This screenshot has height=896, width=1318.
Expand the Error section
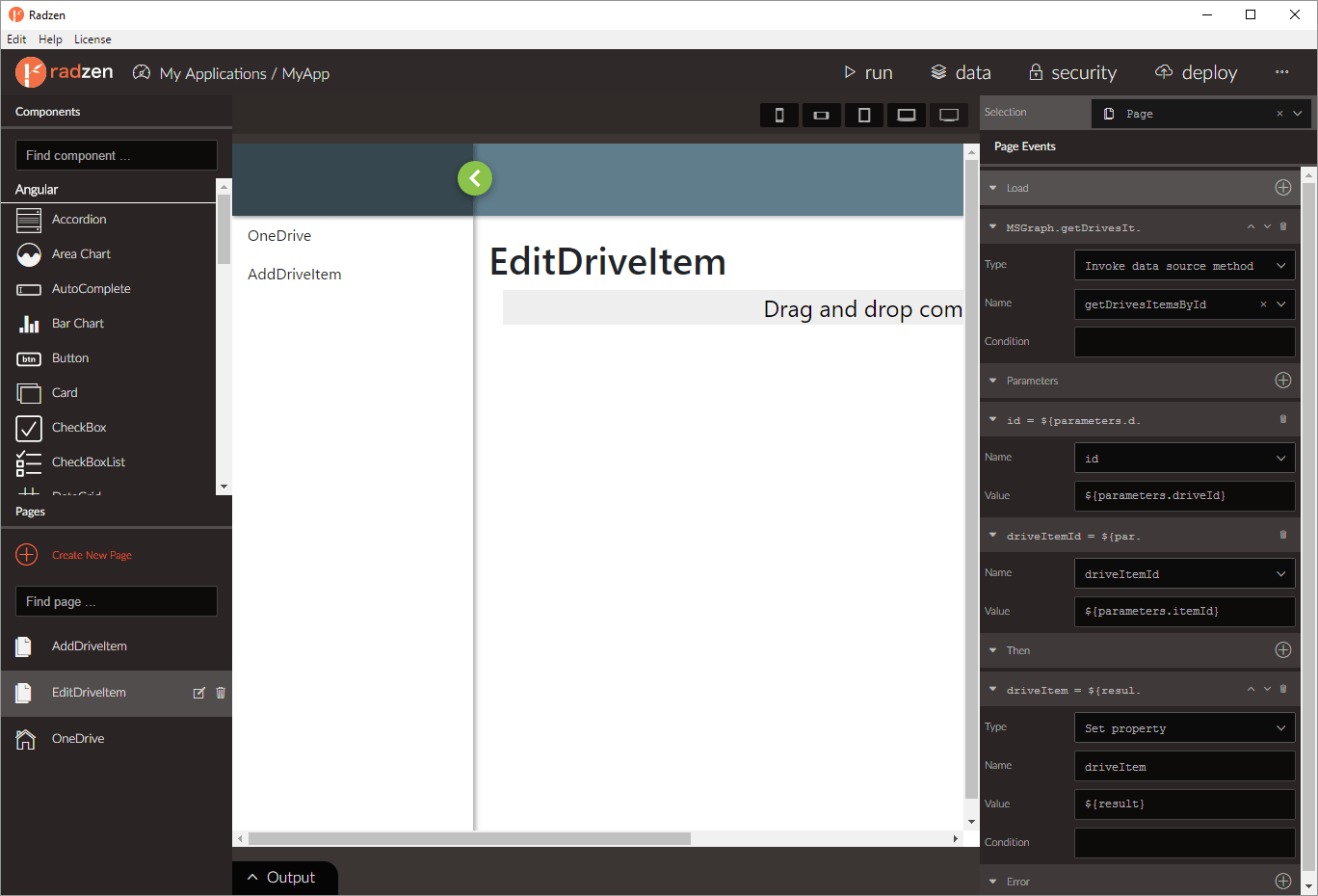click(993, 881)
